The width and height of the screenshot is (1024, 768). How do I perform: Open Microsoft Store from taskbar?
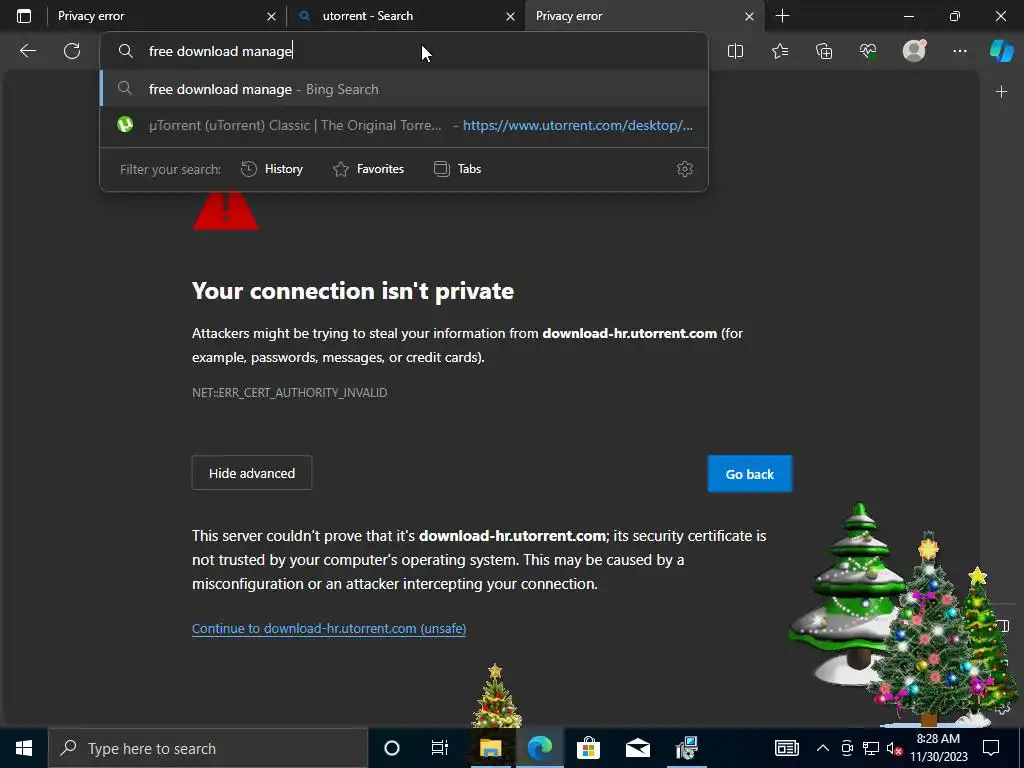588,748
